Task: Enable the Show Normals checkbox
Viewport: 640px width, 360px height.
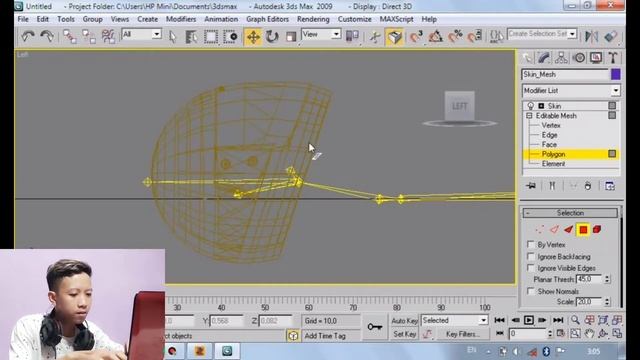Action: click(530, 291)
